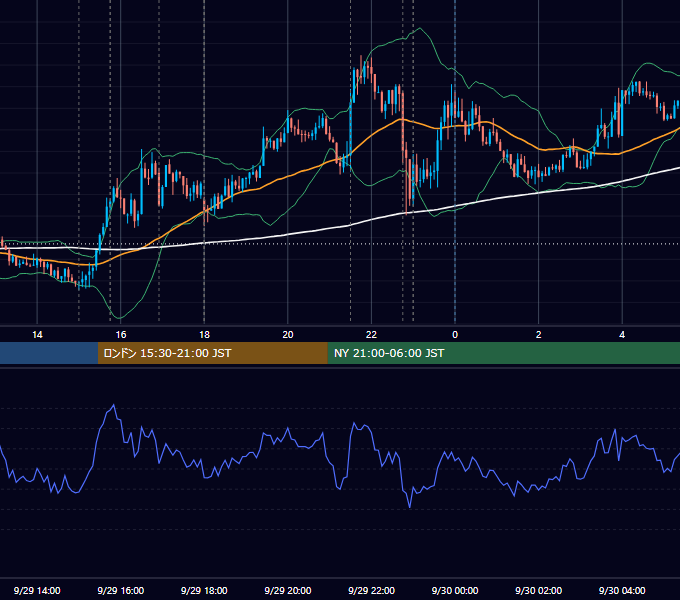Click the hour label 2 on price chart axis
Viewport: 680px width, 600px height.
(x=539, y=335)
